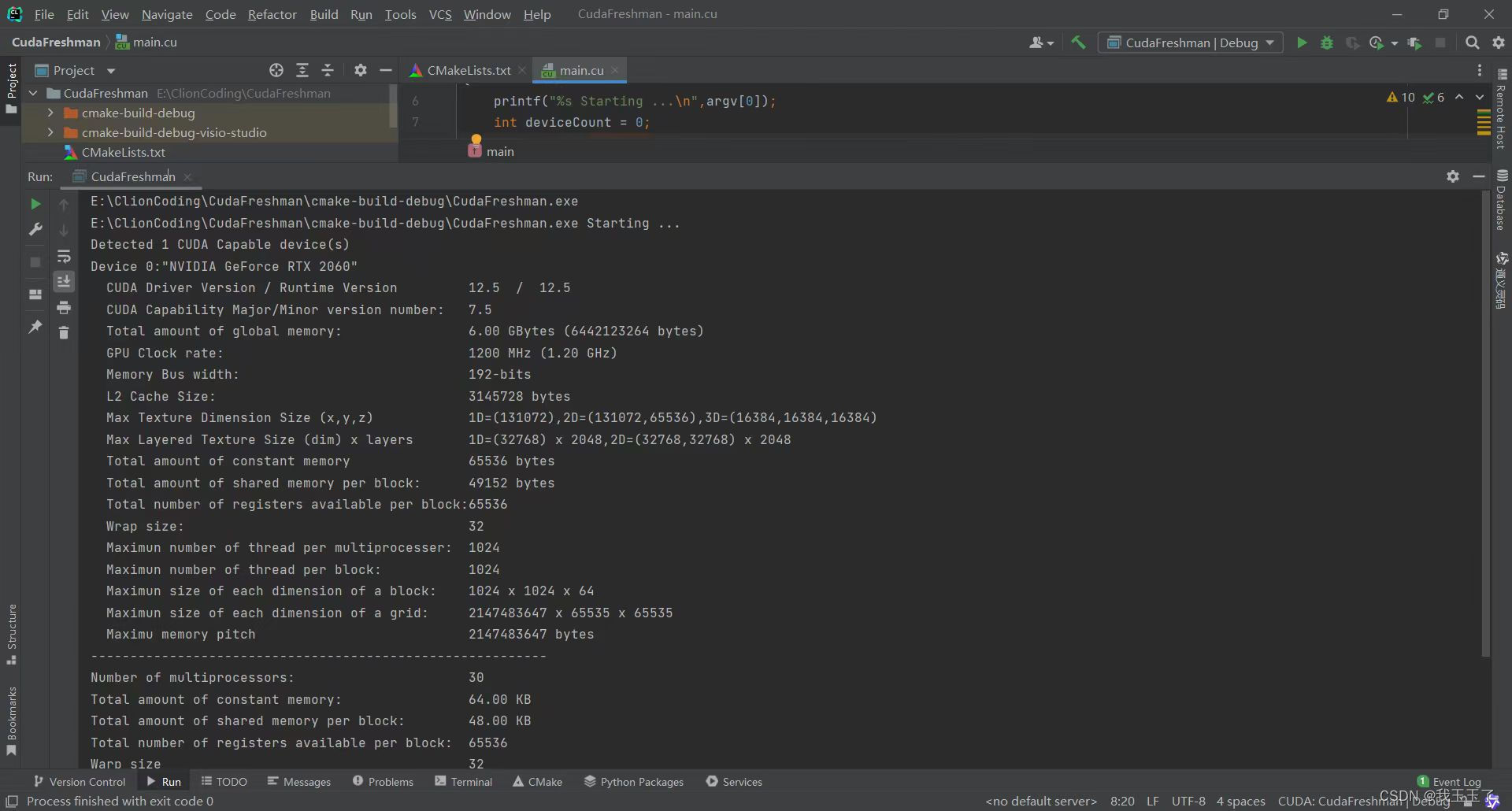
Task: Toggle Project tool window stripe button
Action: click(11, 88)
